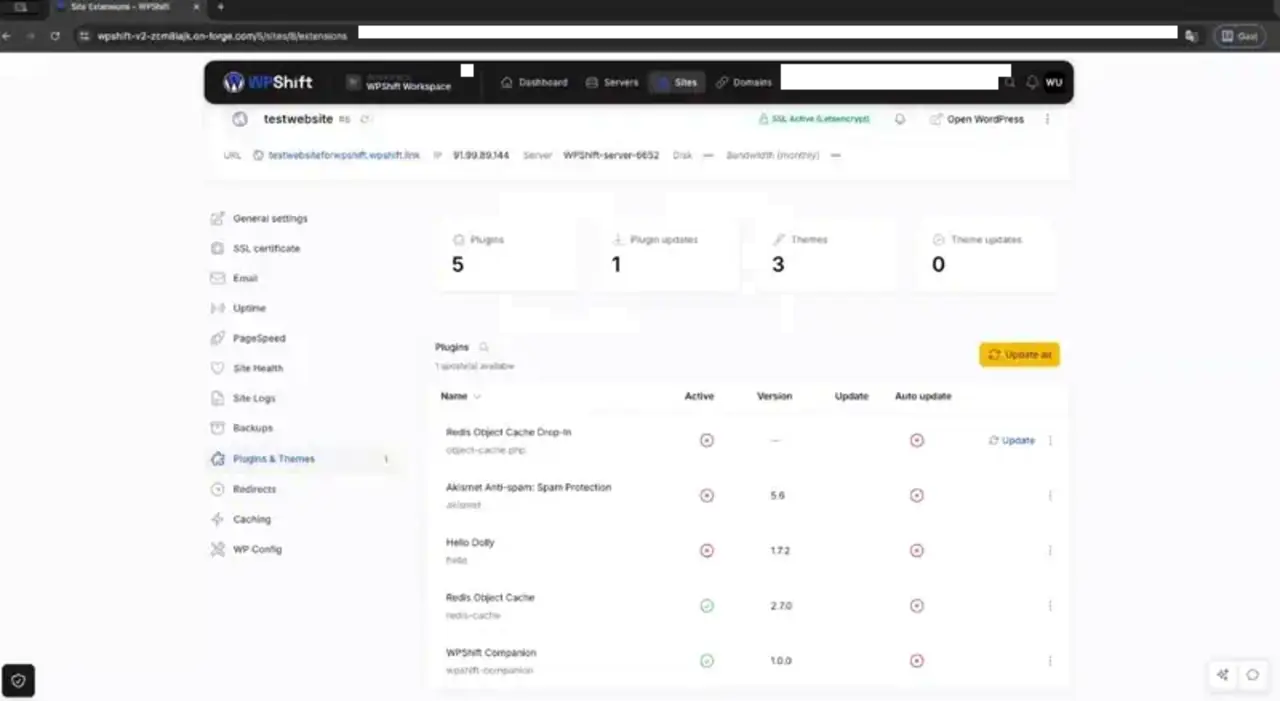The height and width of the screenshot is (701, 1280).
Task: Click the browser address bar URL
Action: pos(222,35)
